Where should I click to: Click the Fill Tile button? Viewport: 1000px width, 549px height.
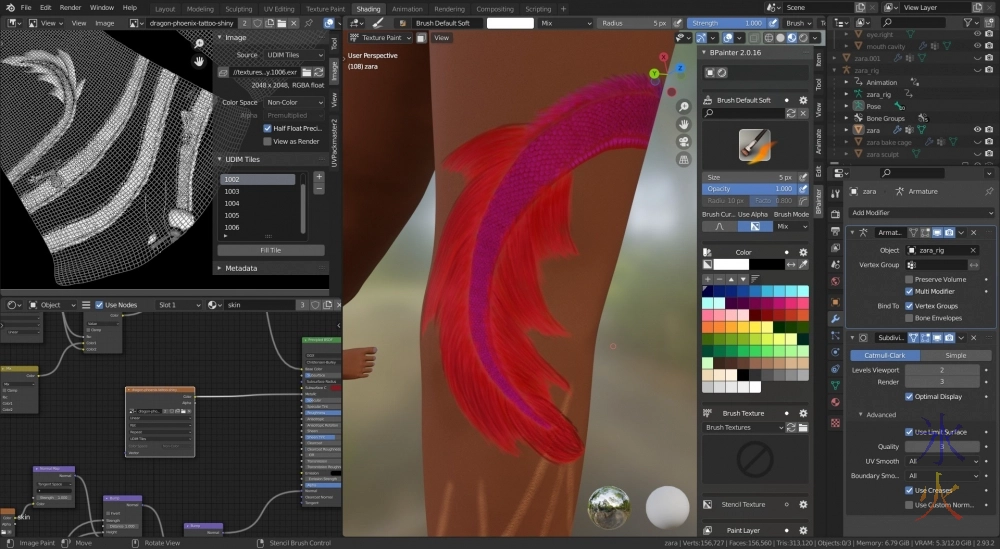pos(270,250)
